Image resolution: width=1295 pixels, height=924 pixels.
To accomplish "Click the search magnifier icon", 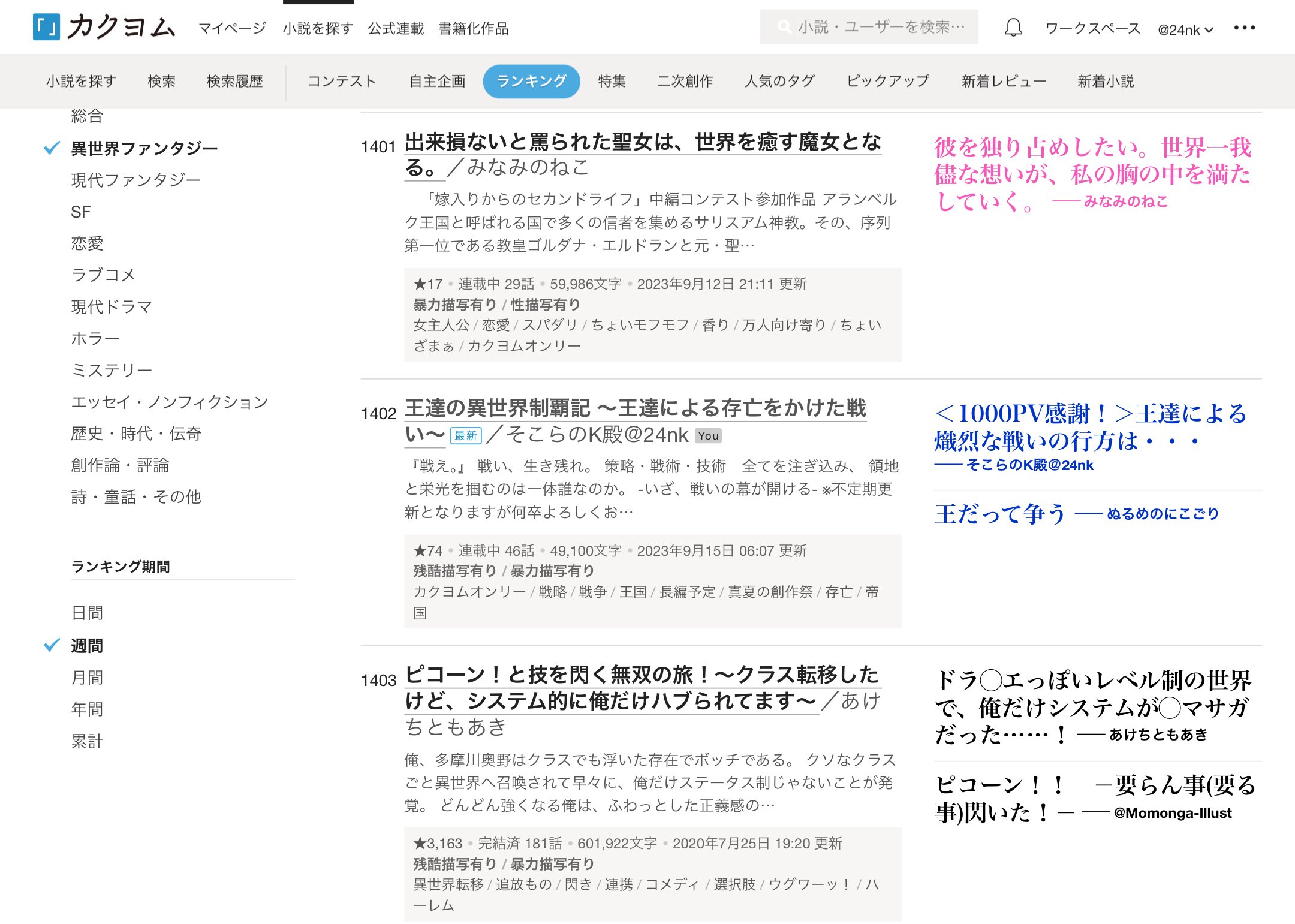I will click(x=783, y=27).
